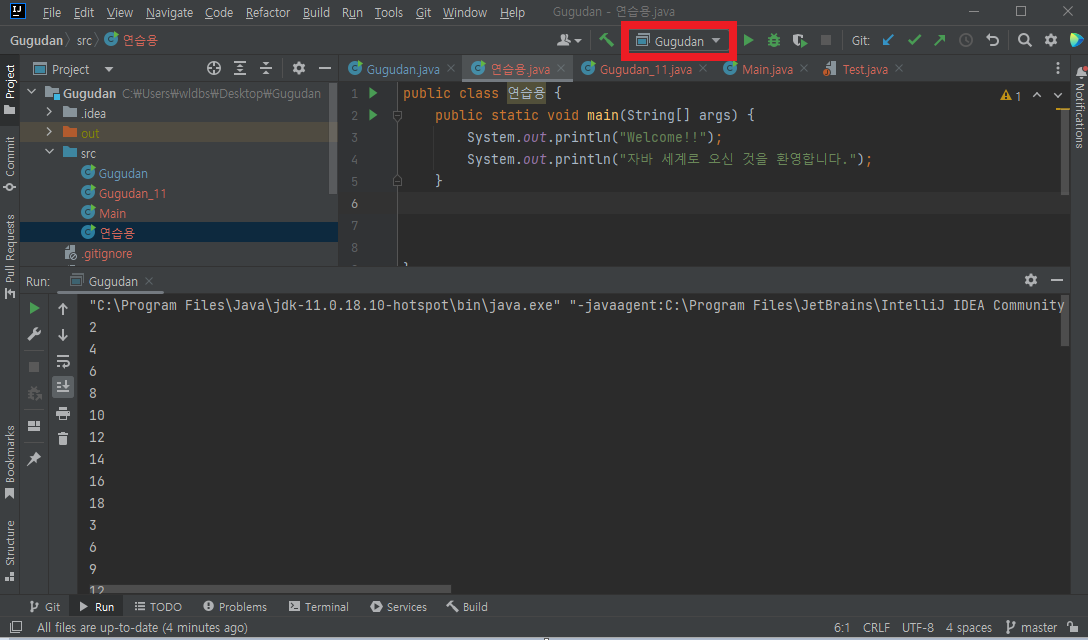Click master branch in status bar
Screen dimensions: 1088x640
[1032, 628]
